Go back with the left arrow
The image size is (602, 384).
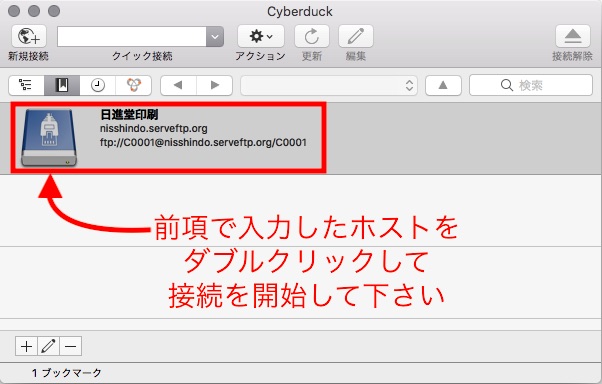pyautogui.click(x=178, y=85)
